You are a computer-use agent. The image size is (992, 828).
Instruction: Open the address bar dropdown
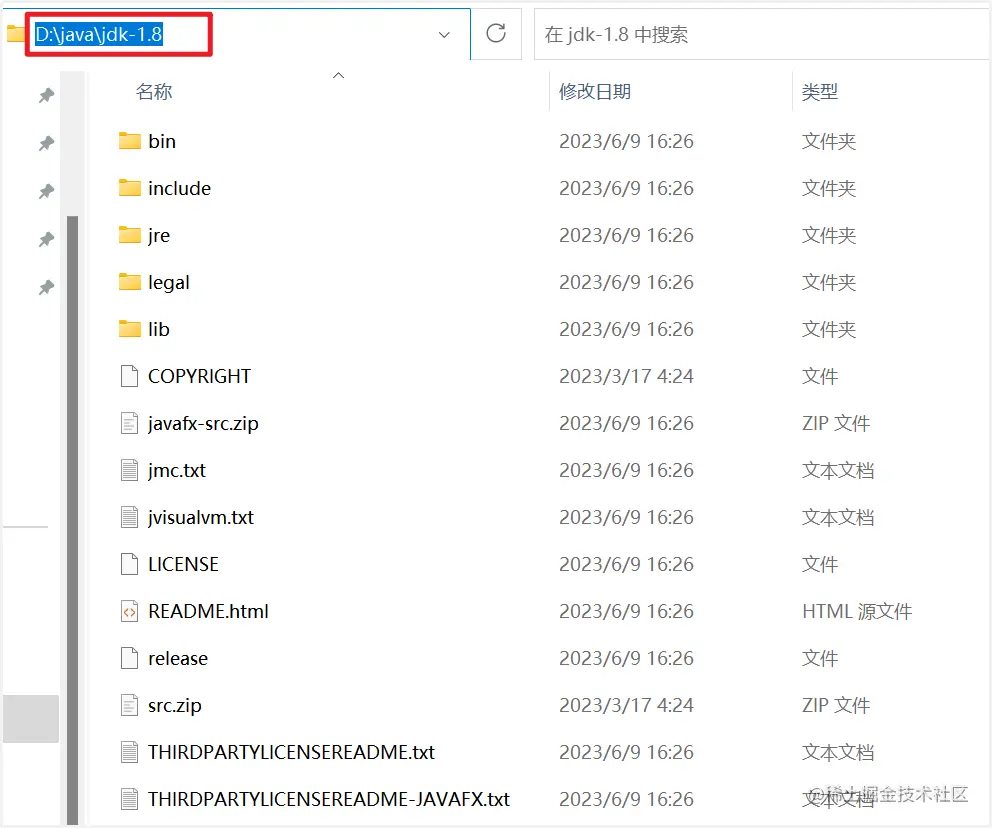(444, 34)
